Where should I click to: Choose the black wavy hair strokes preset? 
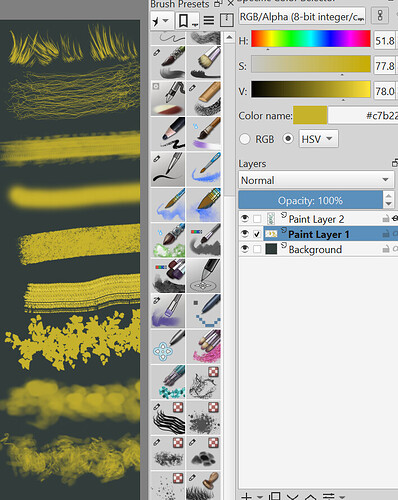click(x=168, y=417)
